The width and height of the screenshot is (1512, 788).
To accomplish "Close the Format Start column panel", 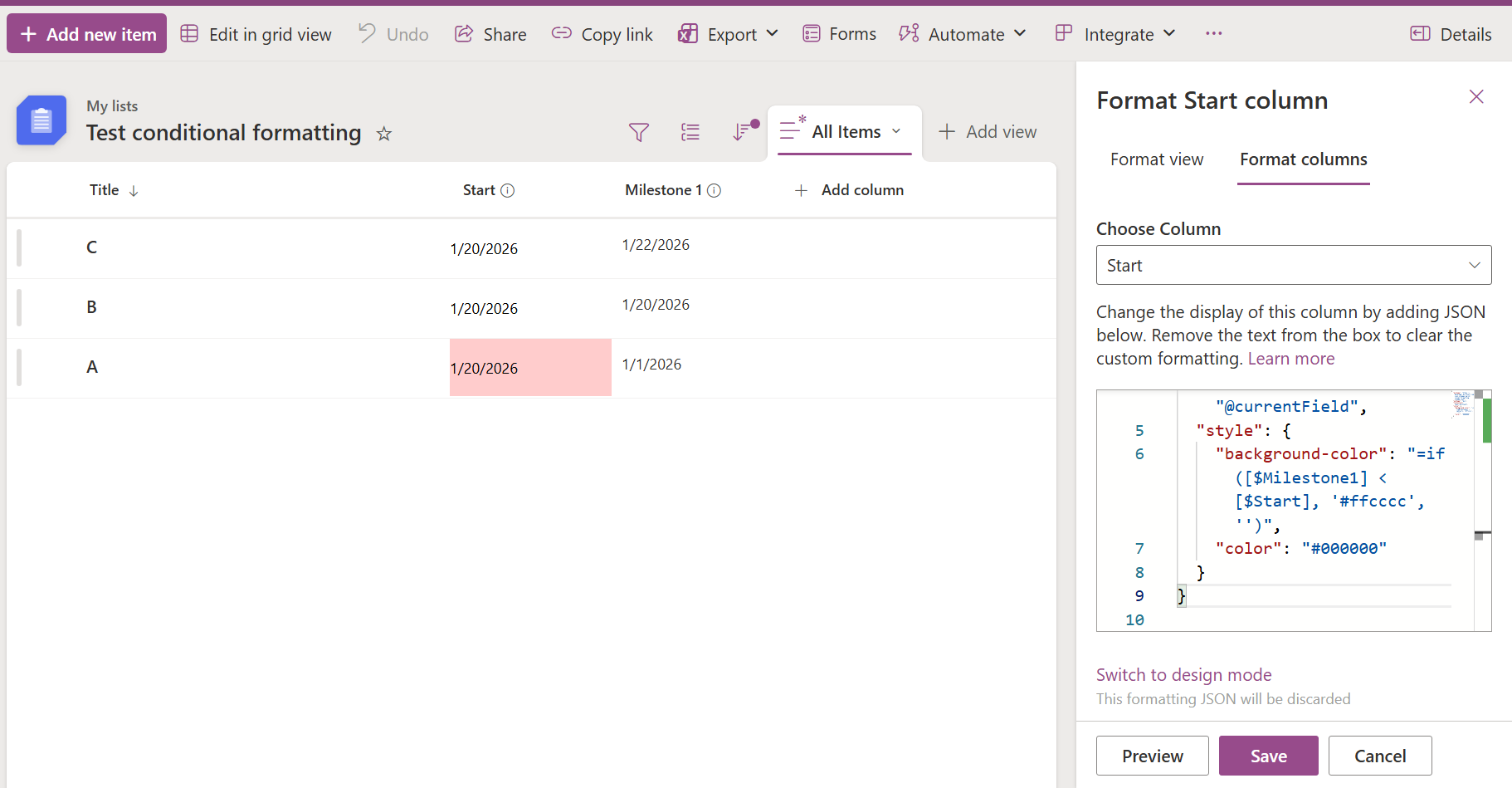I will 1476,96.
